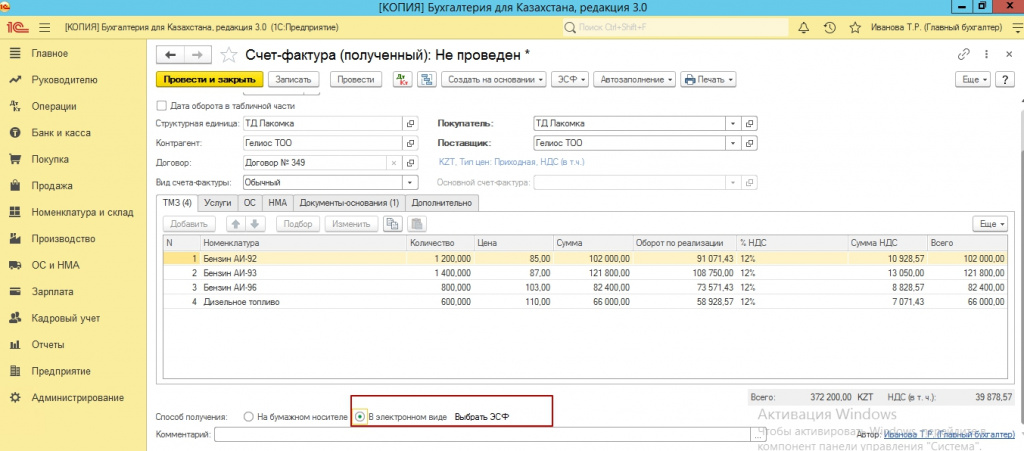Open the three-dot form menu
1024x451 pixels.
(x=985, y=55)
